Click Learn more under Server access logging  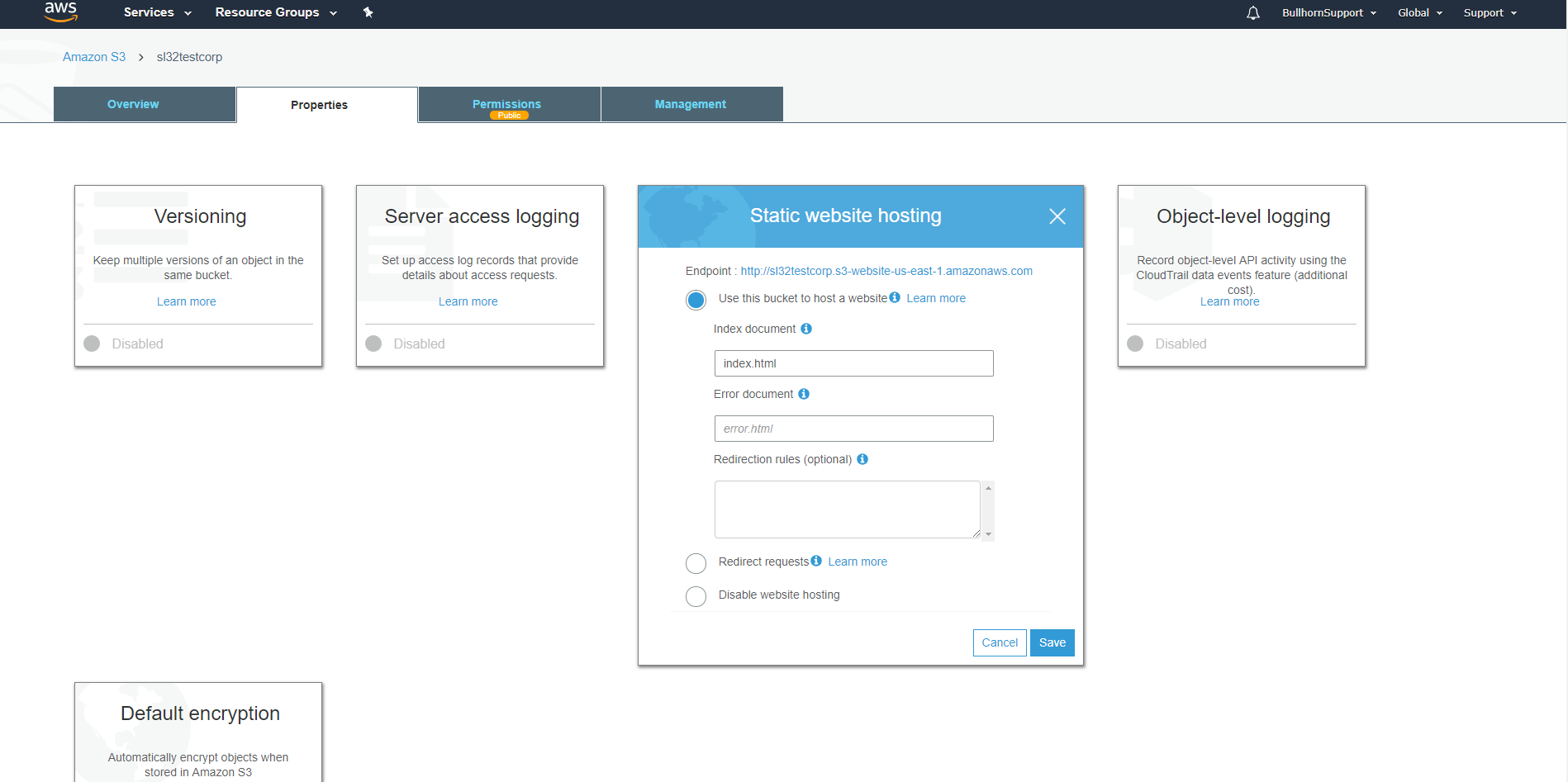(x=468, y=301)
